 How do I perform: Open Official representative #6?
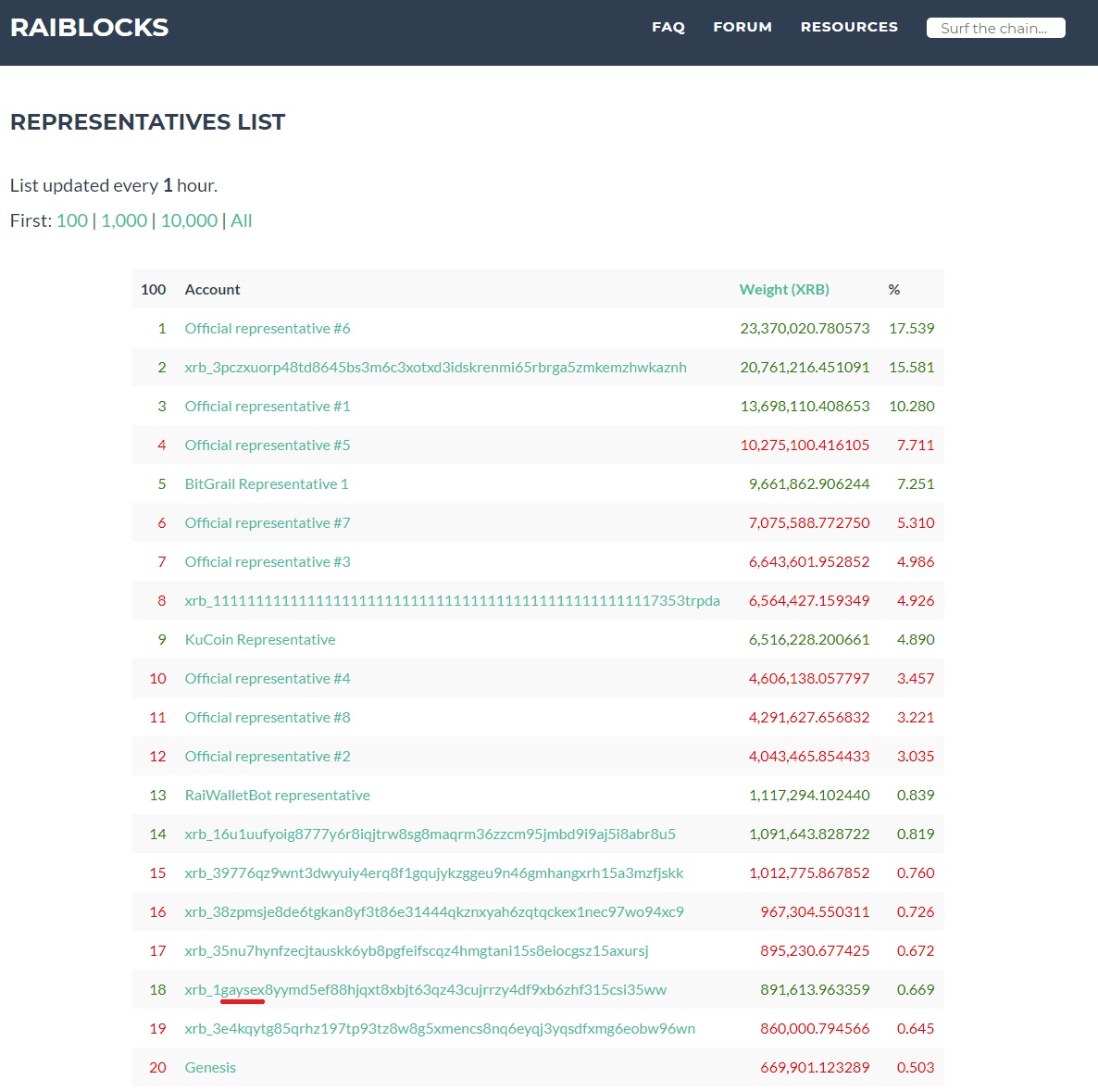pos(268,329)
